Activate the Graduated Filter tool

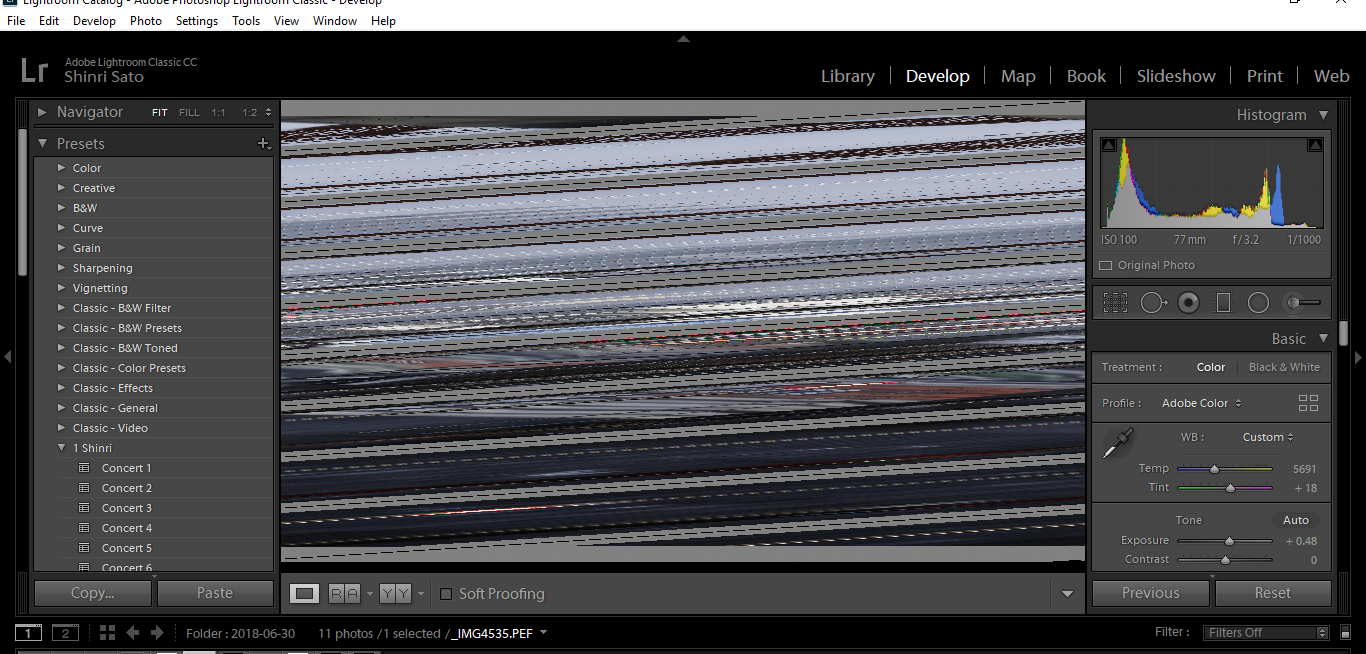pos(1222,302)
